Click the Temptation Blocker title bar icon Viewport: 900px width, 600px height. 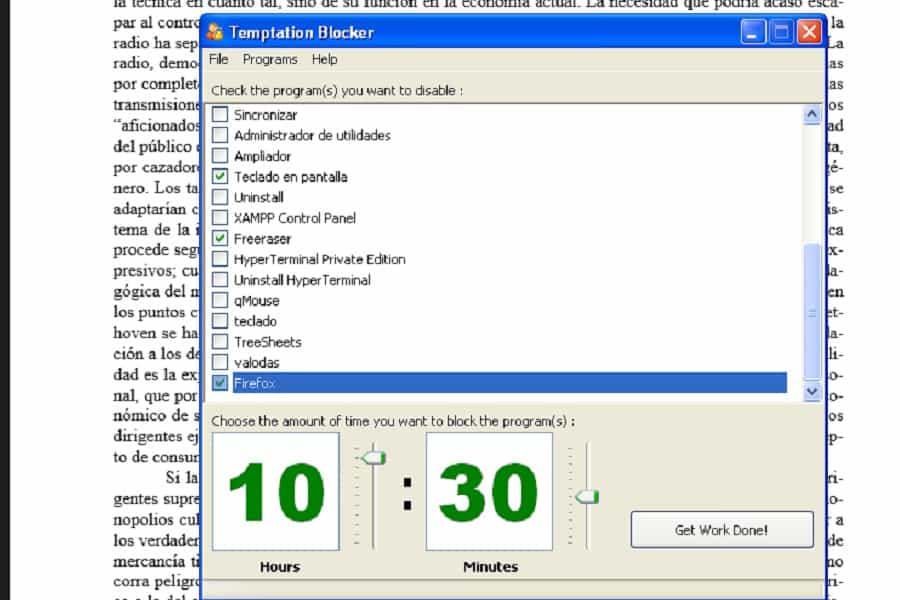tap(215, 32)
